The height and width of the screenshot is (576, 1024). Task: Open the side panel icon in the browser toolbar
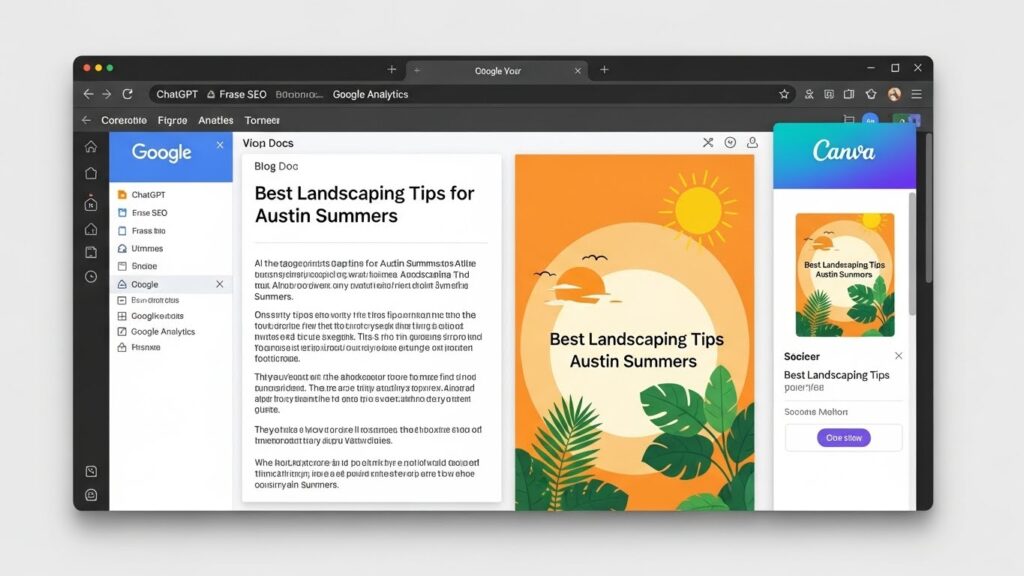[849, 94]
